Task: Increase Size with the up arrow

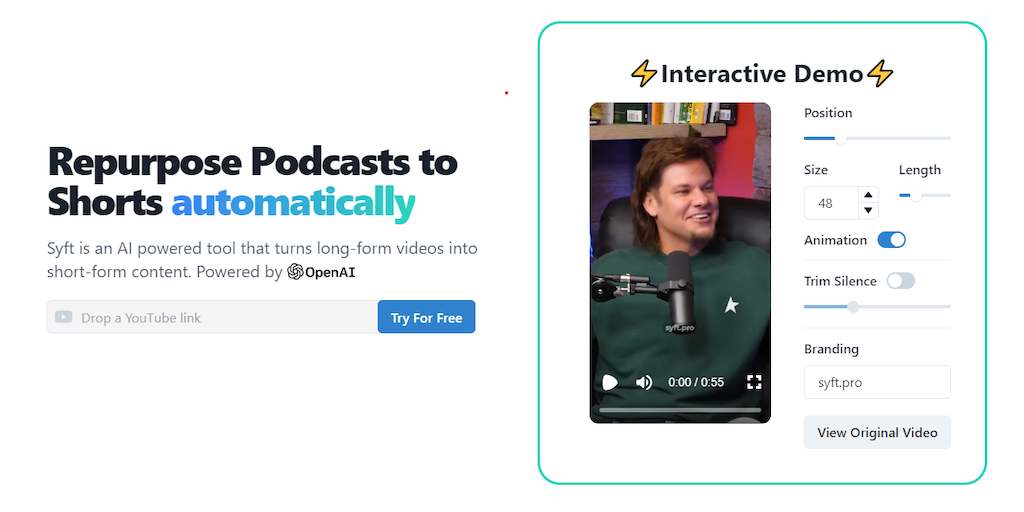Action: click(x=868, y=195)
